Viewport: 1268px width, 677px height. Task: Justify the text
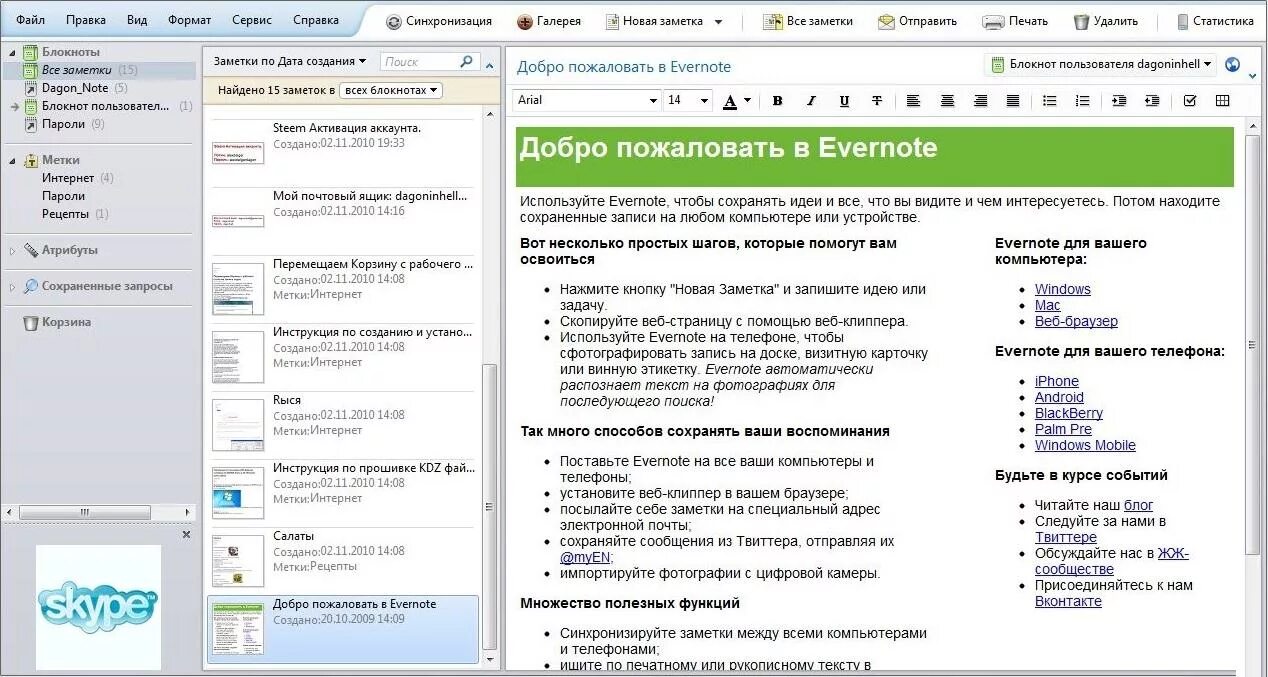coord(1013,100)
